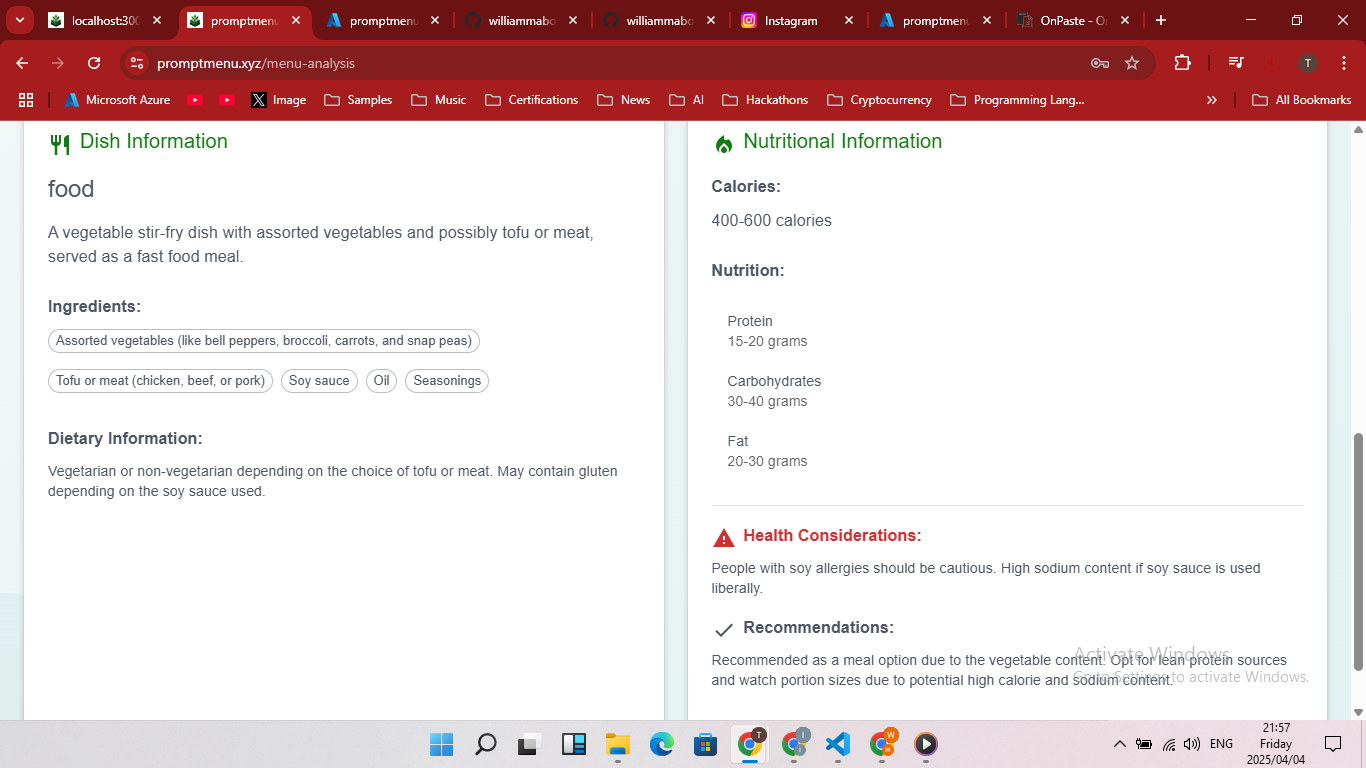Open Chrome's three-dot menu
This screenshot has height=768, width=1366.
tap(1343, 63)
